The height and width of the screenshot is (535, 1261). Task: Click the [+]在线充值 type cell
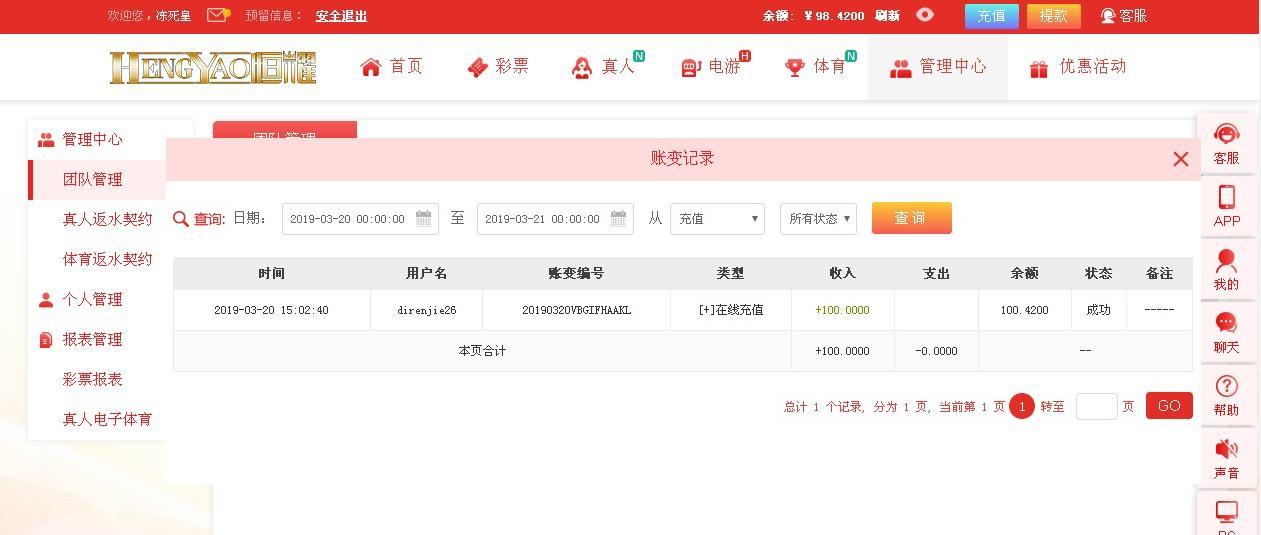coord(730,310)
